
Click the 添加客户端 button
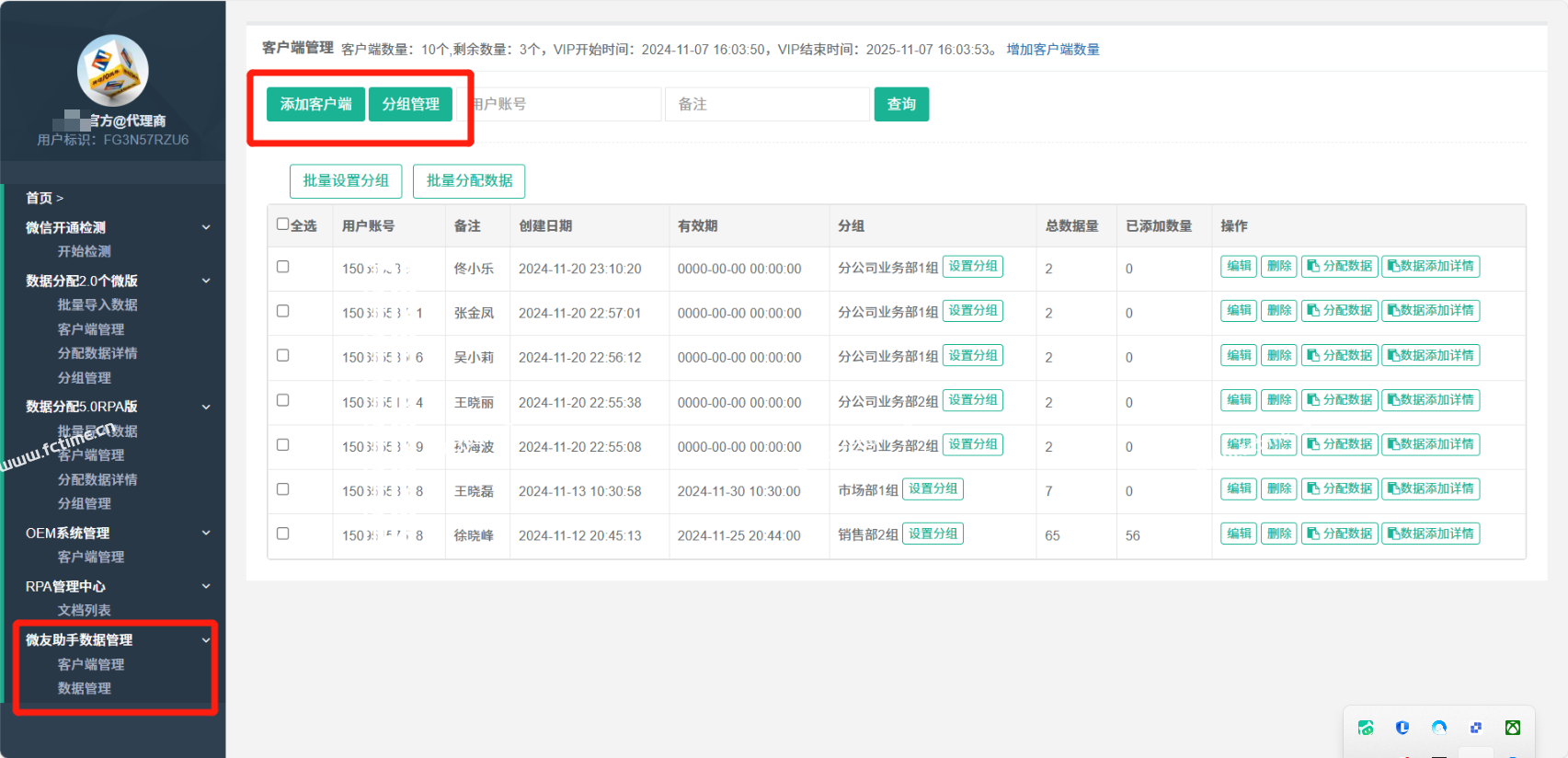point(315,104)
